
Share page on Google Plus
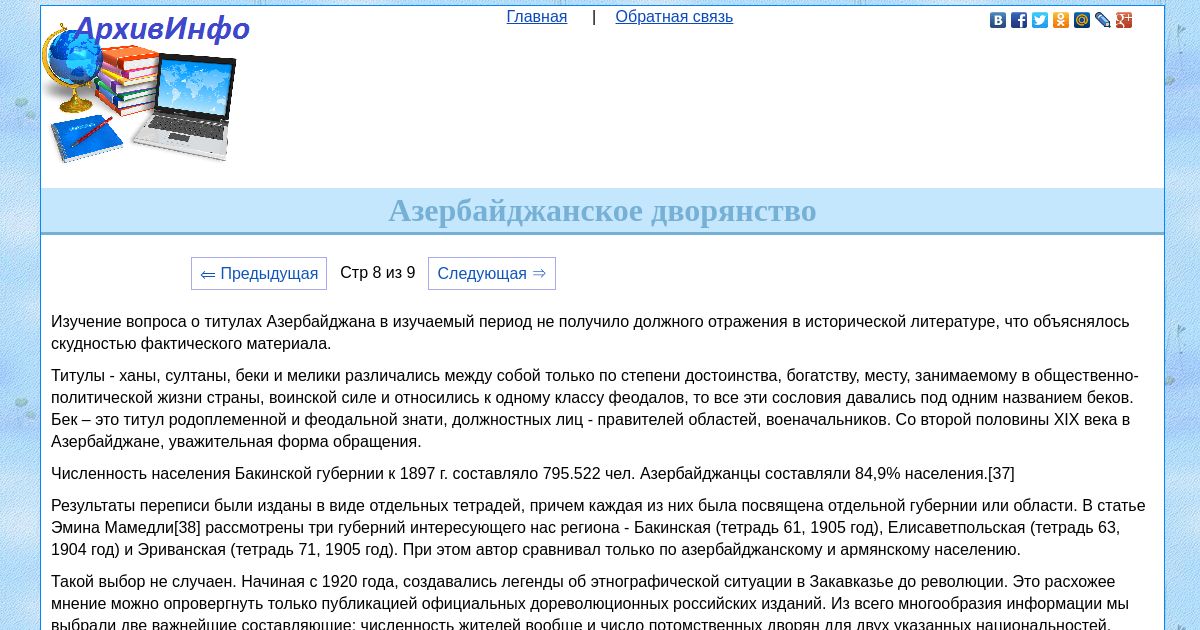1124,20
